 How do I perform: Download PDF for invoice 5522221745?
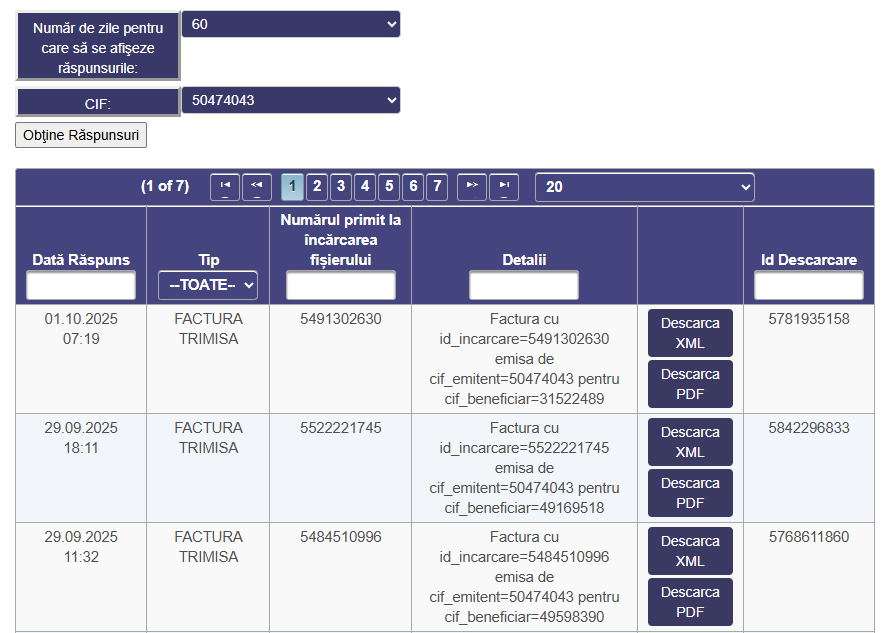coord(690,493)
